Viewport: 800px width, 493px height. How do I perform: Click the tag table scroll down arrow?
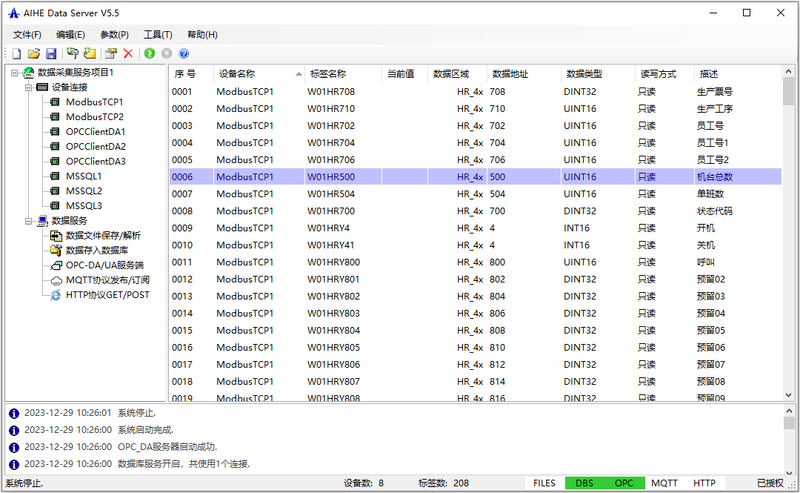point(788,395)
